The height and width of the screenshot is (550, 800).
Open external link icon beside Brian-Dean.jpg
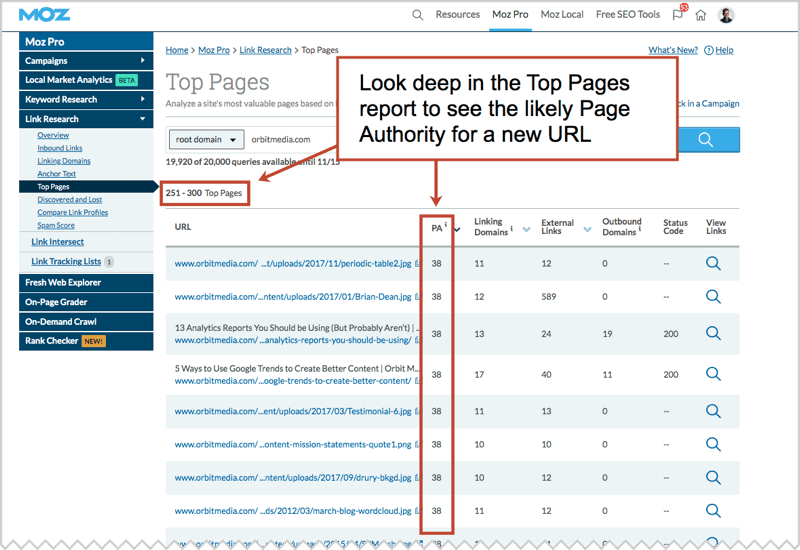point(418,296)
